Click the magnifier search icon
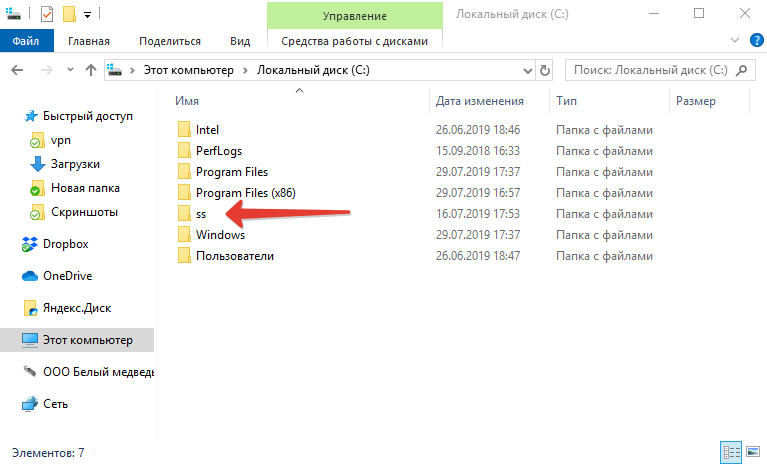The width and height of the screenshot is (767, 464). pos(742,70)
